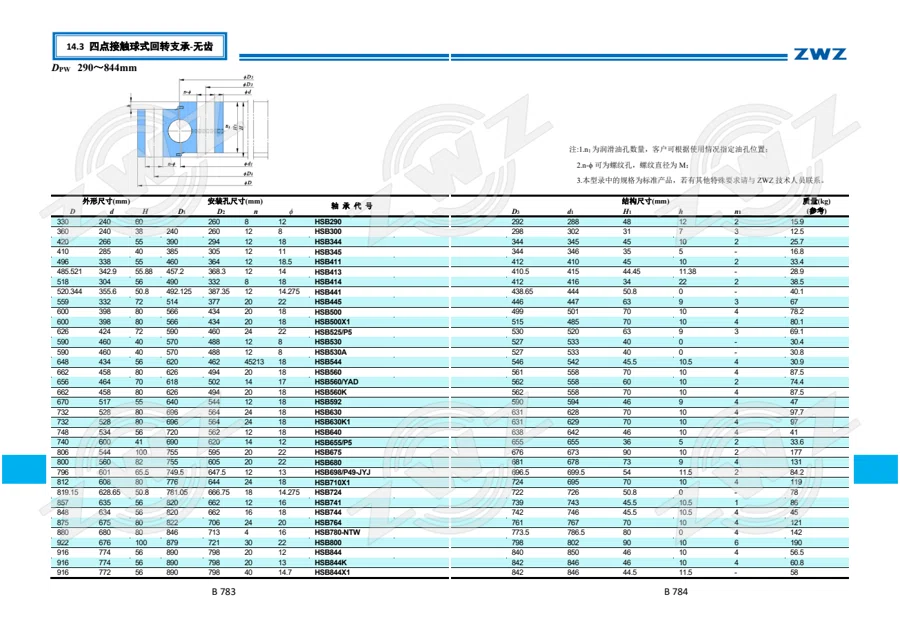
Task: Select bearing code HSB560/YAD
Action: (336, 382)
